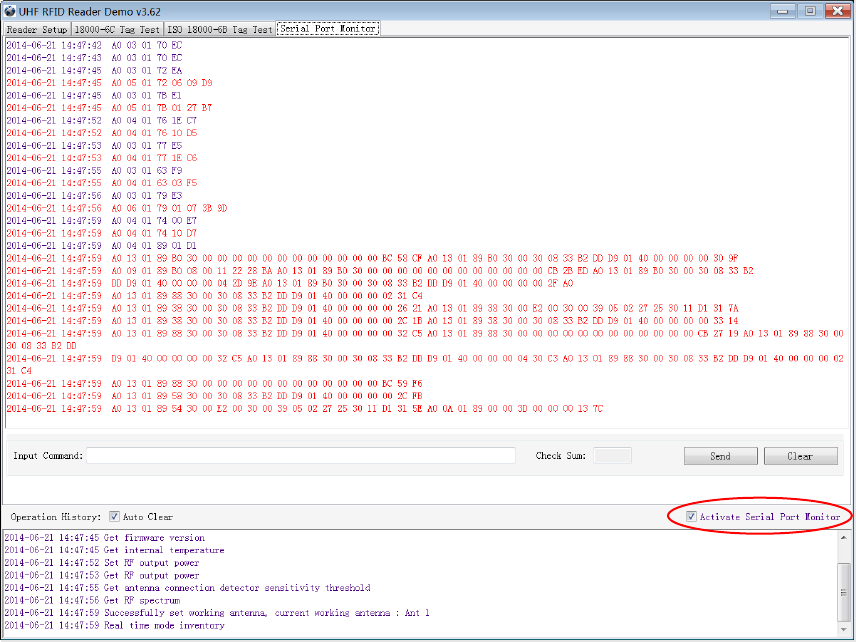Click serial line 'A0 03 01 7B E1'
The image size is (856, 642).
coord(94,96)
